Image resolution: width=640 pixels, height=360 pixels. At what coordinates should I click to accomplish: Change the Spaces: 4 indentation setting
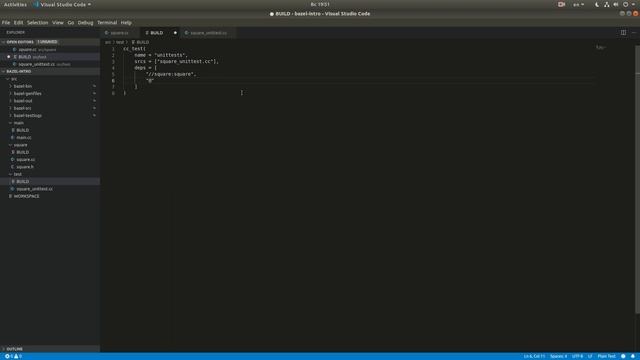point(558,356)
